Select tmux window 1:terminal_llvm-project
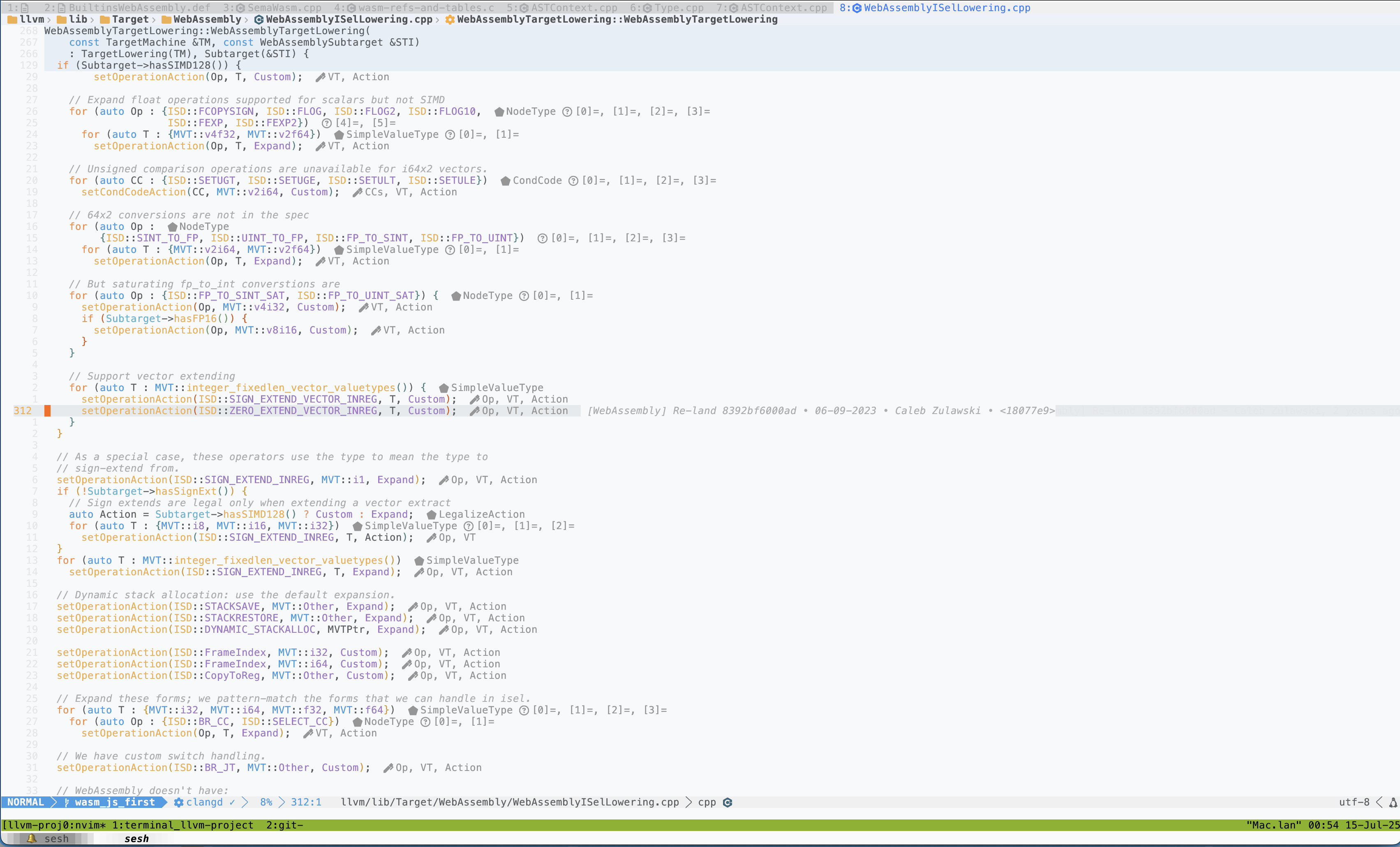Screen dimensions: 1400x847 pos(183,825)
